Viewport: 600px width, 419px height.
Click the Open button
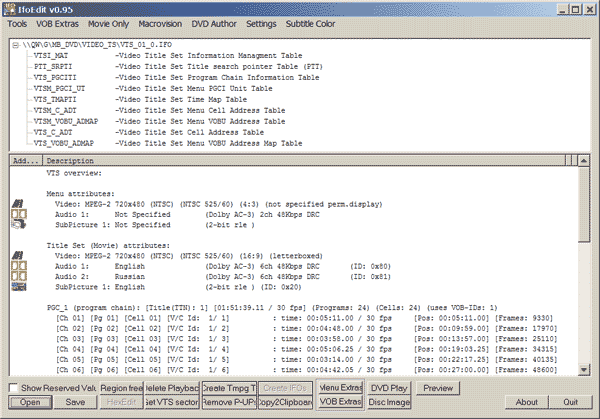[x=30, y=402]
